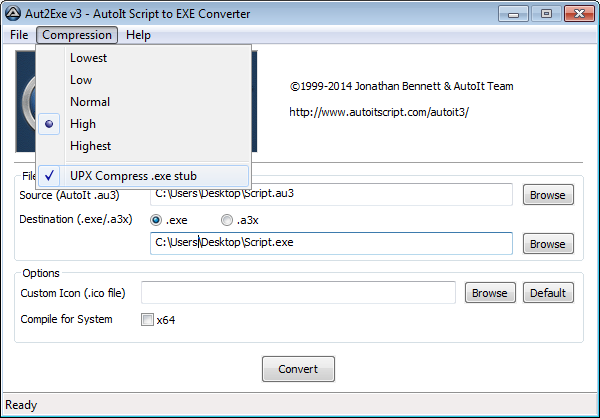Select Low compression level
600x418 pixels.
pos(143,80)
